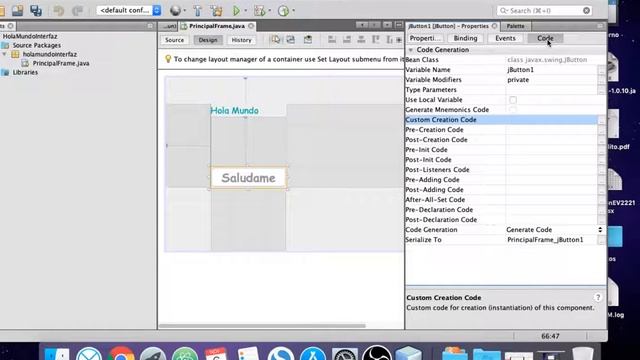640x360 pixels.
Task: Activate Connection Mode in the designer toolbar
Action: click(x=291, y=40)
